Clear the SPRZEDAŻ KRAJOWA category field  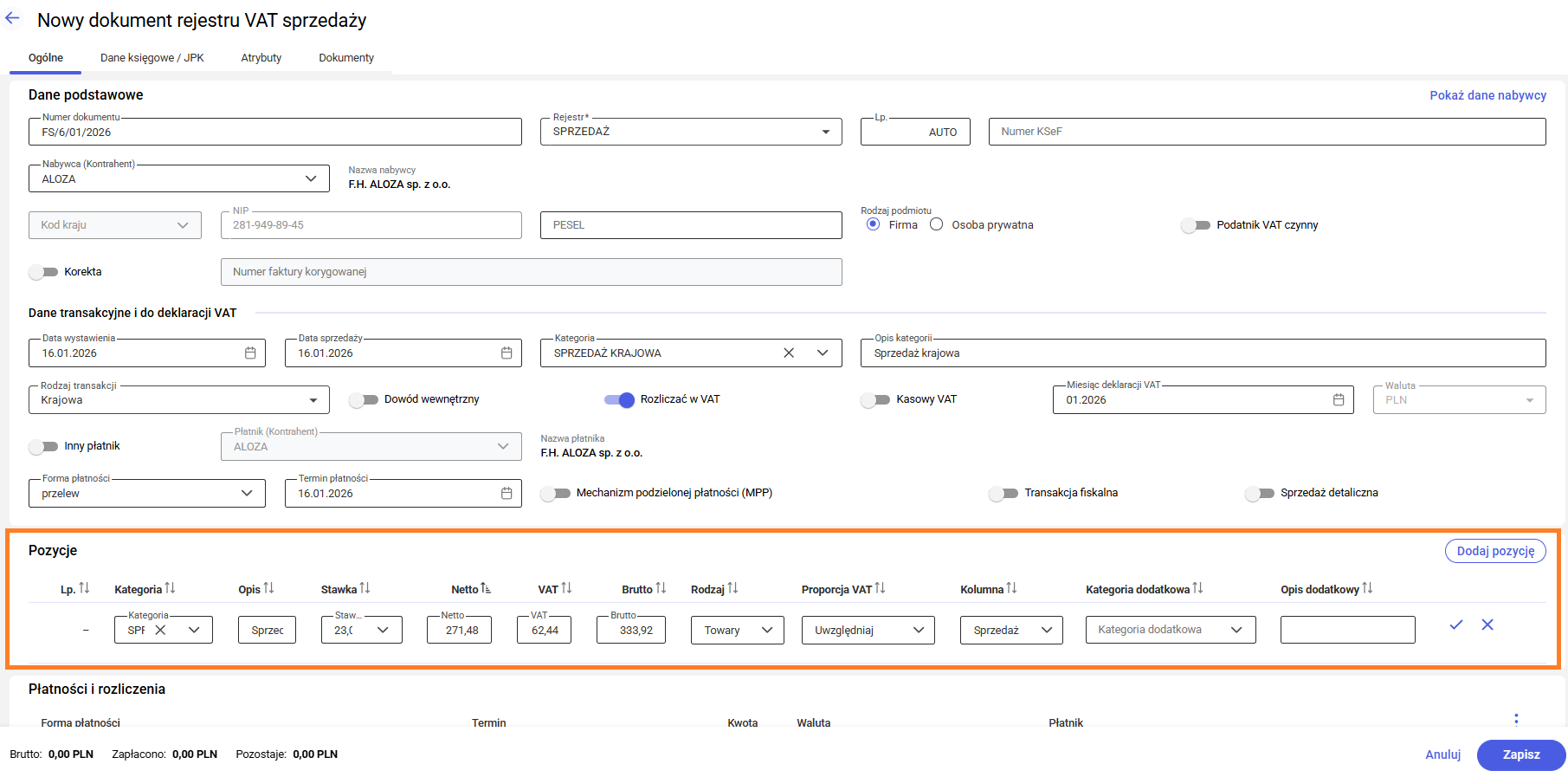(789, 353)
